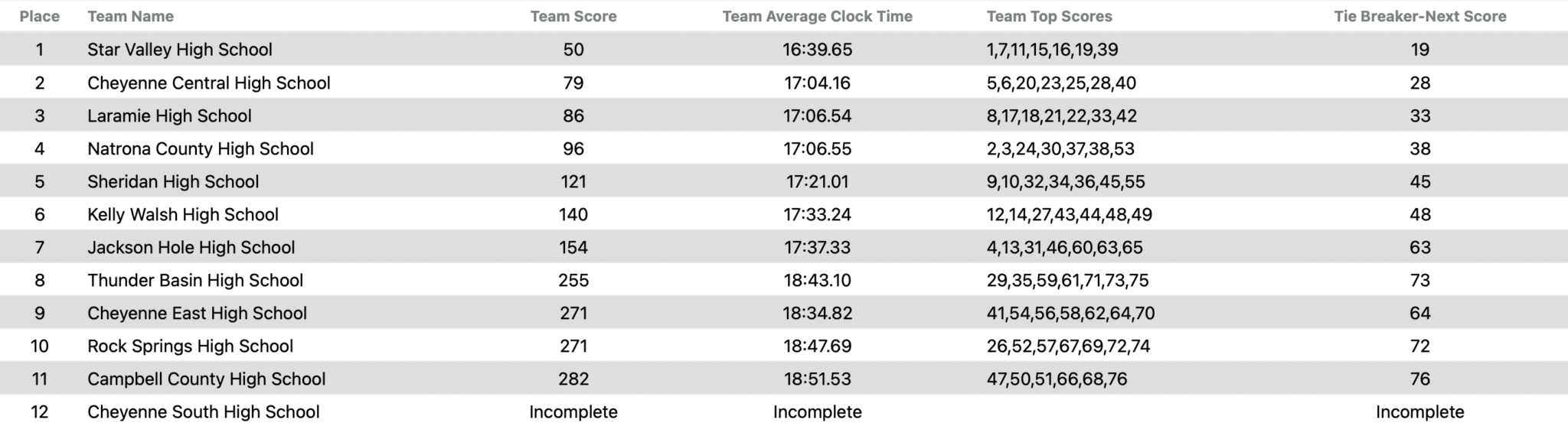
Task: Sort by the Team Name column header
Action: tap(130, 16)
